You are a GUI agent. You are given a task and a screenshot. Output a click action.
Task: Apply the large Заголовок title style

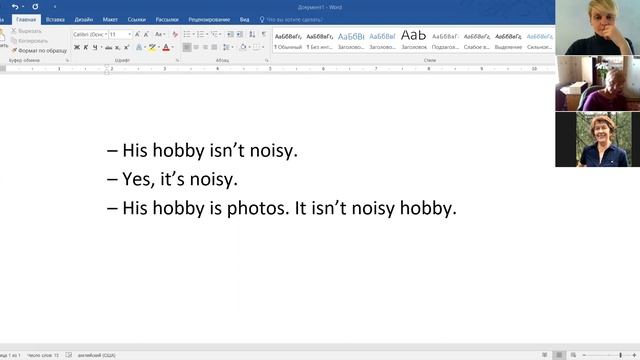(413, 41)
